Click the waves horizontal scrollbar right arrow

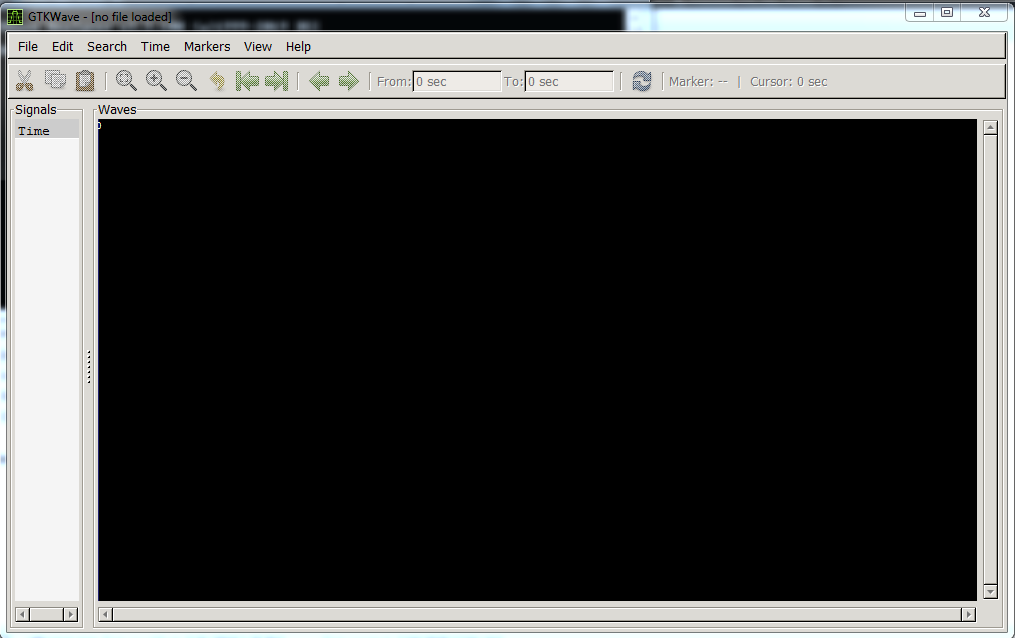[x=968, y=614]
